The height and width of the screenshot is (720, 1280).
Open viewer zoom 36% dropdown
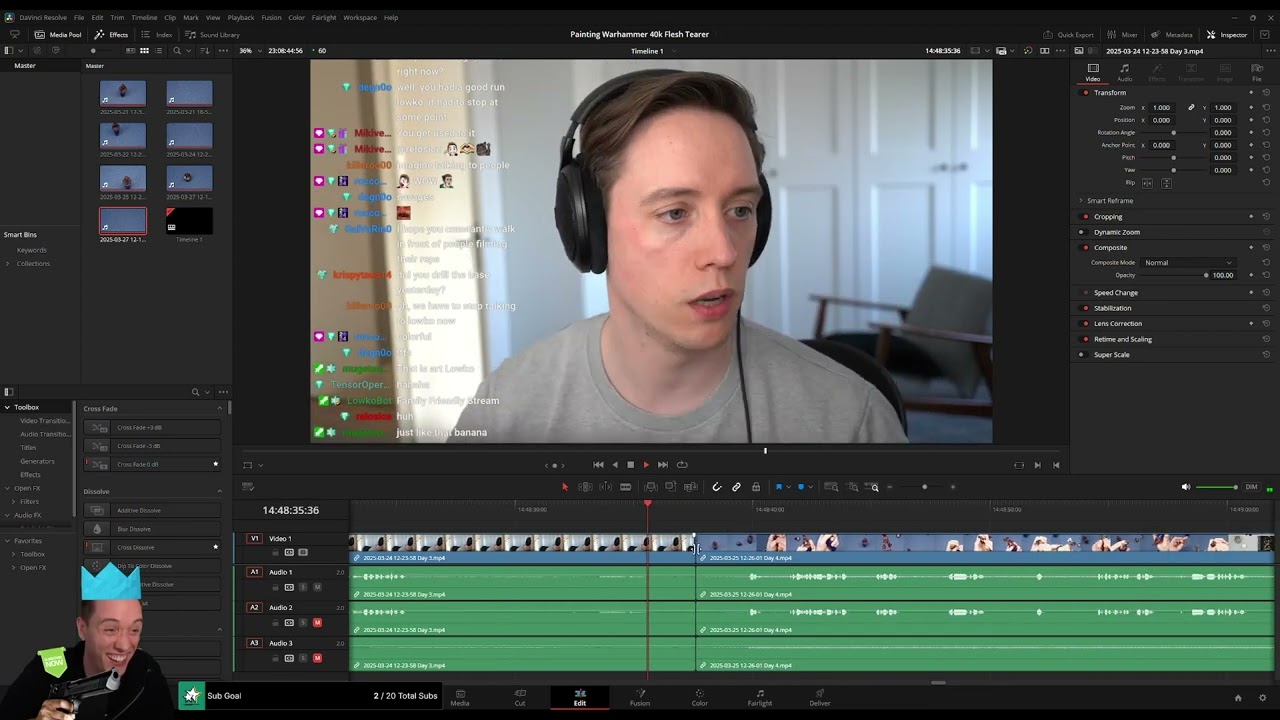pyautogui.click(x=251, y=51)
